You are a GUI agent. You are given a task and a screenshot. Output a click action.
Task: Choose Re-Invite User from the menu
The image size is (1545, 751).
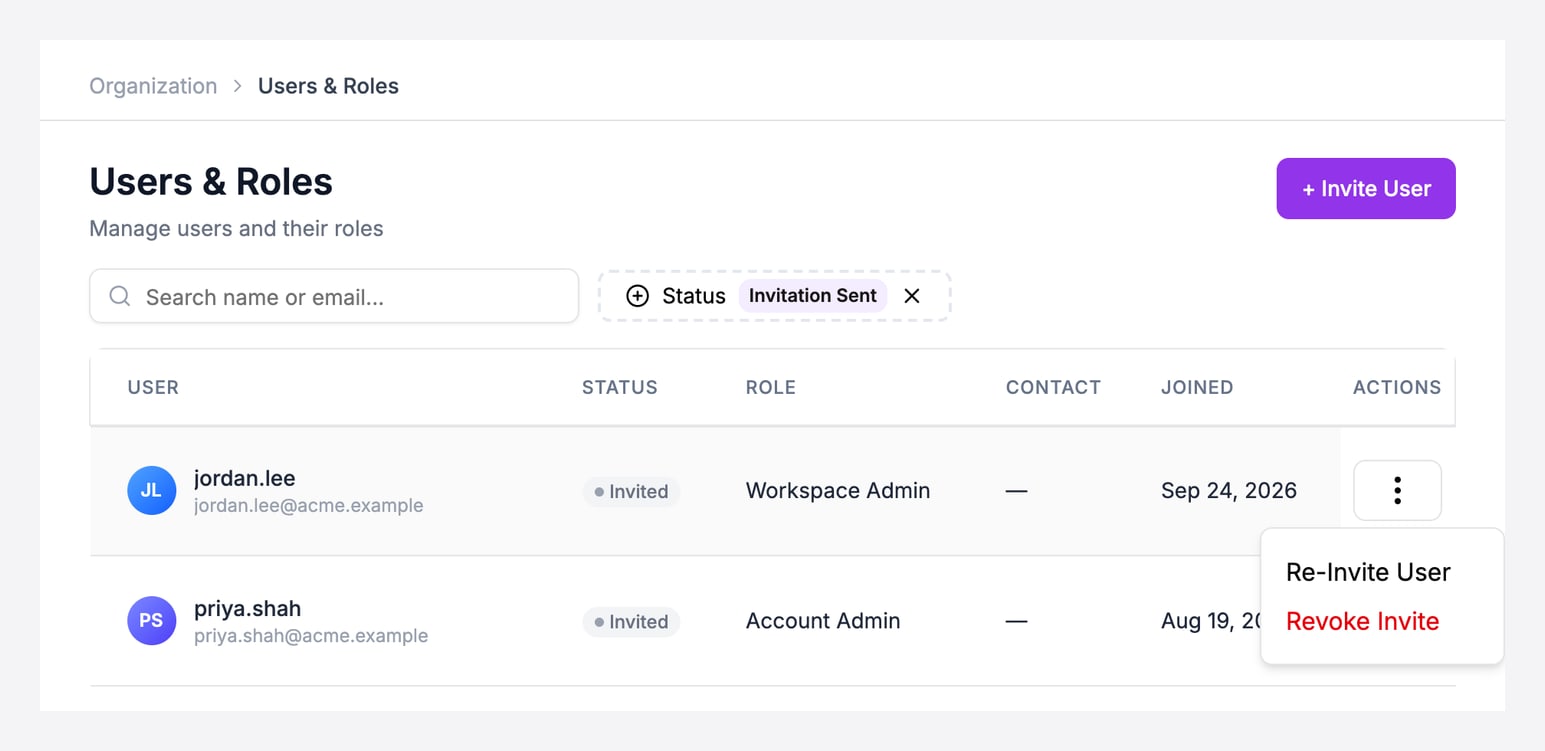pos(1367,572)
